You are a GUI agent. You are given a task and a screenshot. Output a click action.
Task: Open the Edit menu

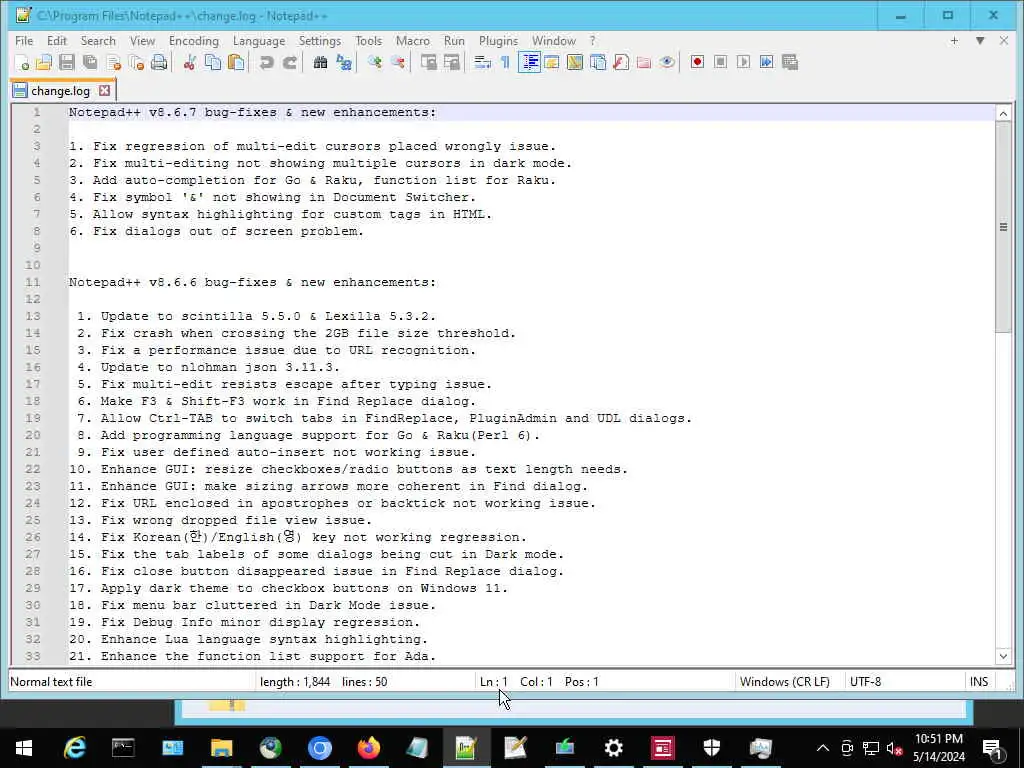click(x=57, y=40)
